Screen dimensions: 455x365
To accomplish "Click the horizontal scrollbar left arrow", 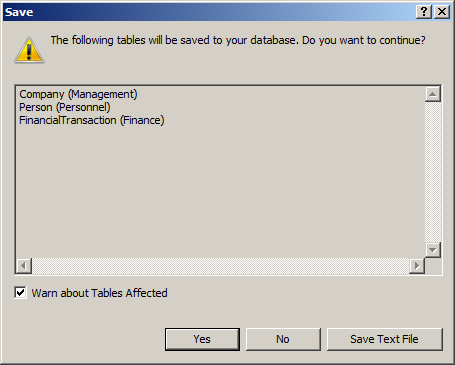I will pos(24,266).
